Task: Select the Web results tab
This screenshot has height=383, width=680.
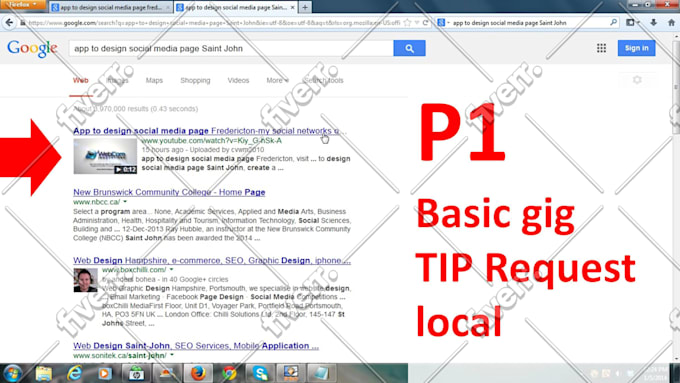Action: (81, 80)
